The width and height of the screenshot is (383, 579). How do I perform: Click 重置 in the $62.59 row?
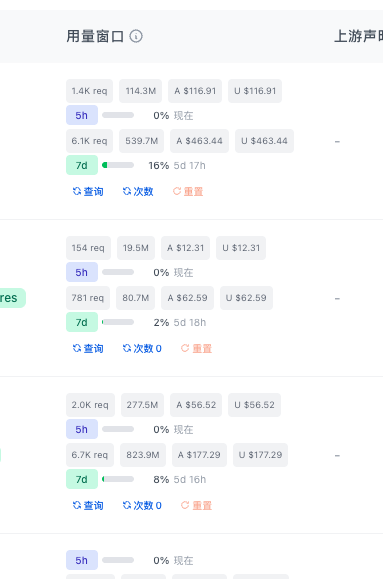(x=196, y=348)
